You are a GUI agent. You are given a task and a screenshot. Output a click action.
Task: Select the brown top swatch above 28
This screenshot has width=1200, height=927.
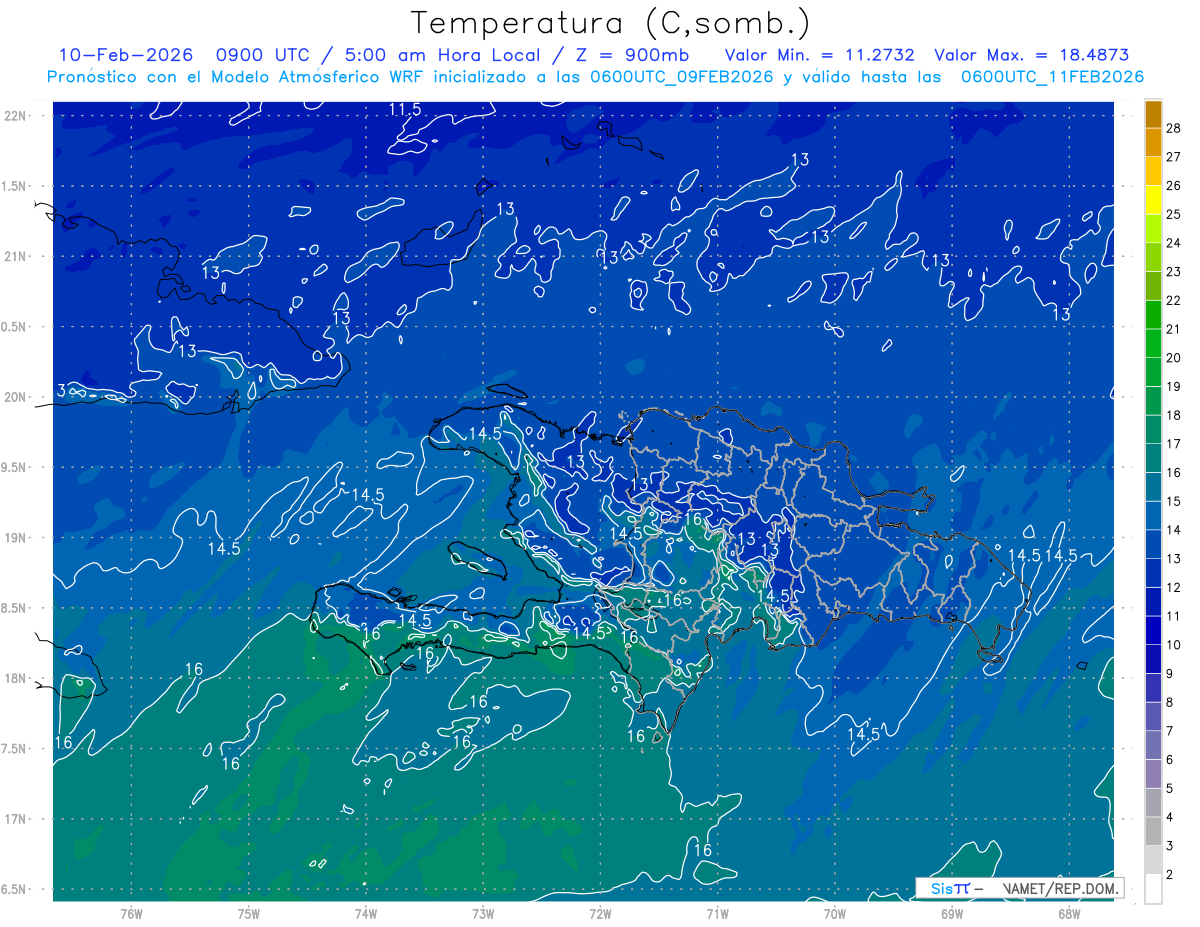tap(1153, 114)
